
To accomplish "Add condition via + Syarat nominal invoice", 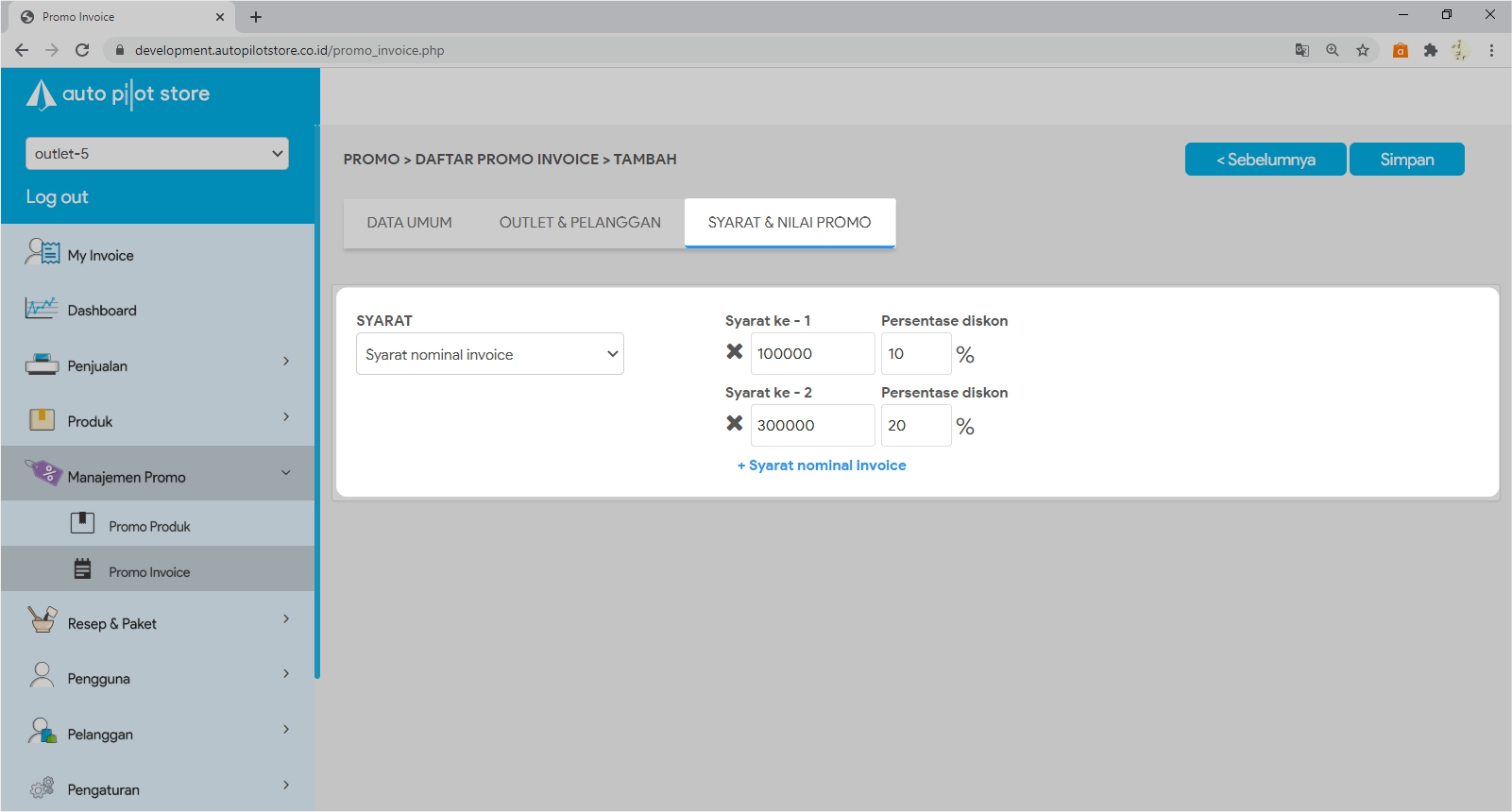I will click(822, 465).
